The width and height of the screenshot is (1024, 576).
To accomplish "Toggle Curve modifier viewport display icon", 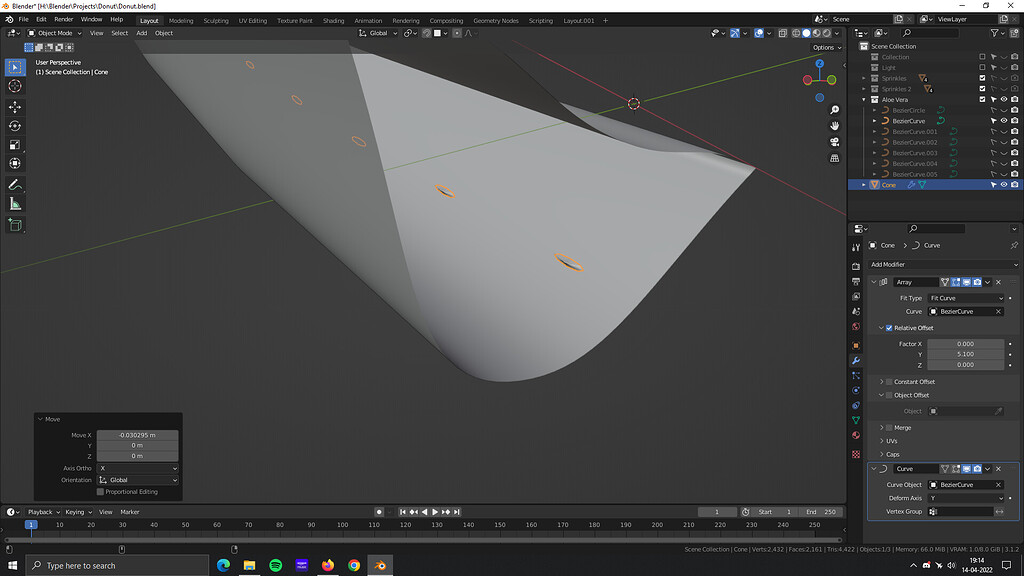I will 967,469.
